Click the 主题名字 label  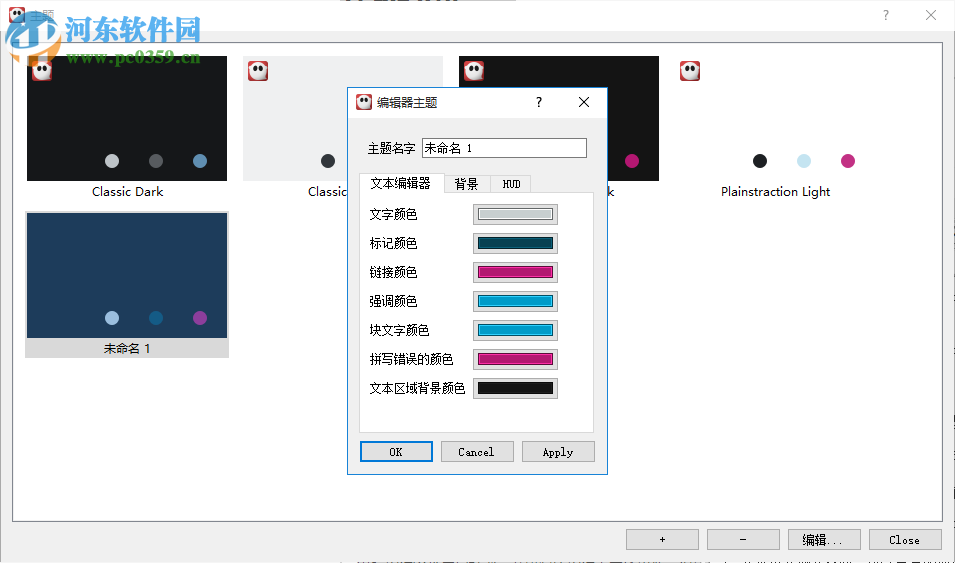point(392,149)
